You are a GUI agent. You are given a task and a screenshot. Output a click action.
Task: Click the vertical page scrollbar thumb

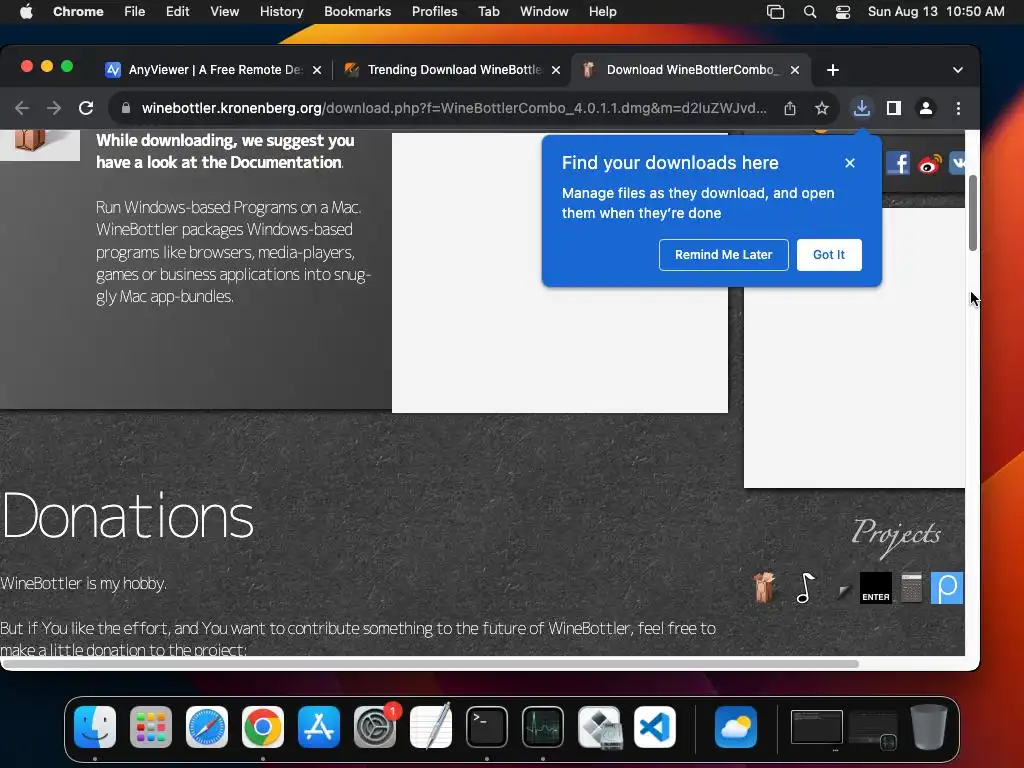[x=973, y=214]
